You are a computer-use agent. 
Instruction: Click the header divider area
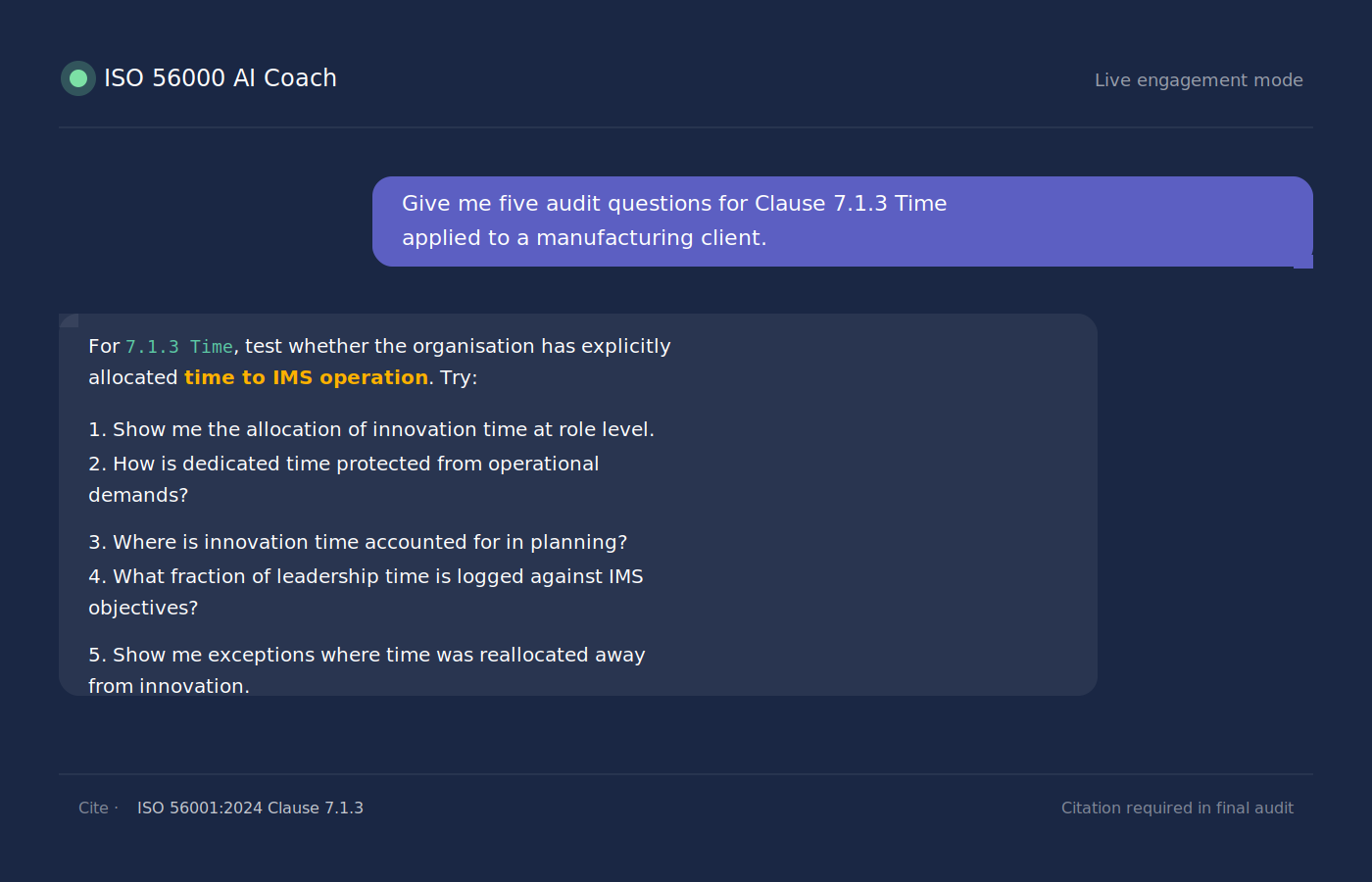(x=686, y=126)
